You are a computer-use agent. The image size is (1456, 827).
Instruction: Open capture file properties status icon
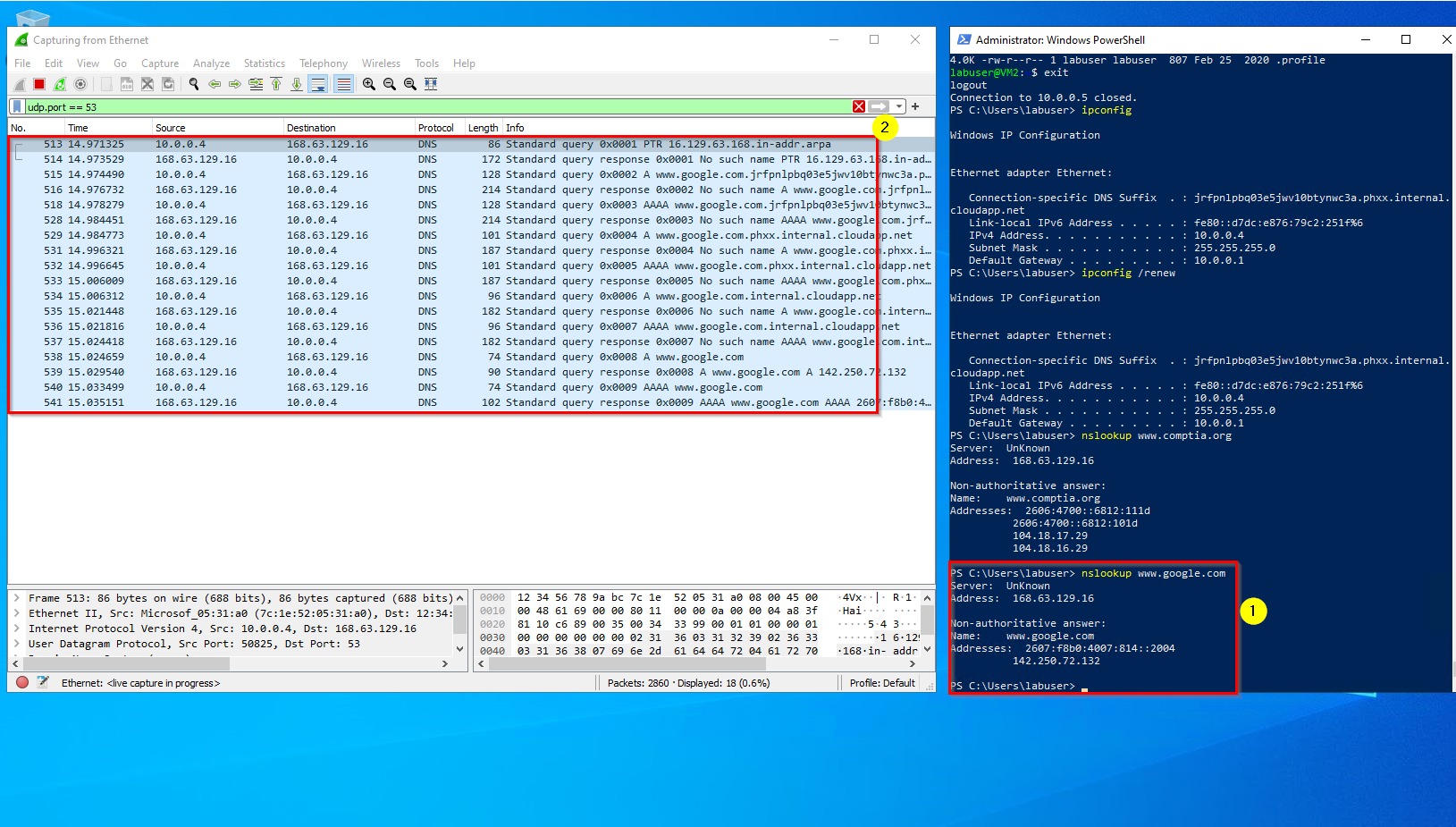point(42,682)
